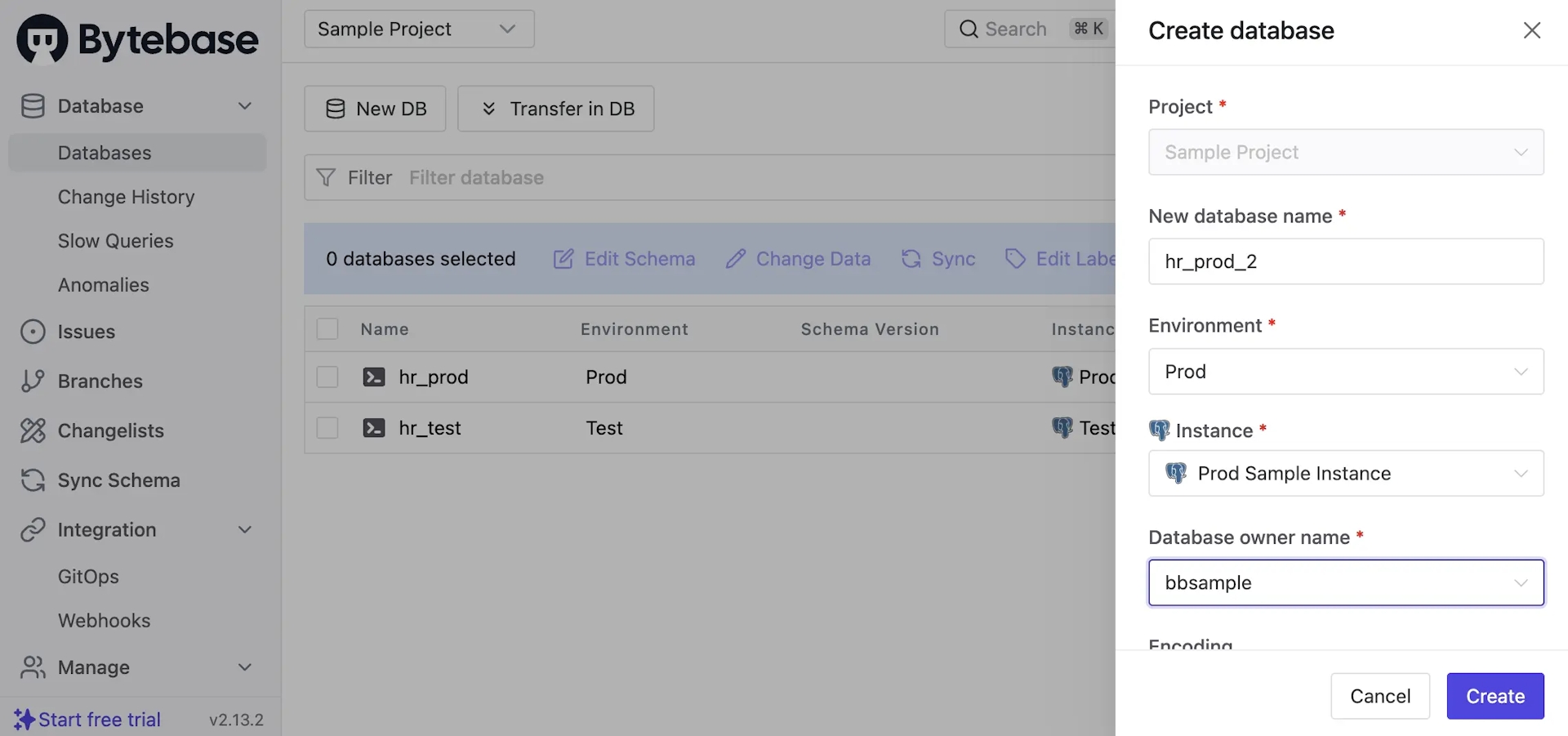This screenshot has width=1568, height=736.
Task: Open Webhooks in sidebar
Action: pyautogui.click(x=104, y=621)
